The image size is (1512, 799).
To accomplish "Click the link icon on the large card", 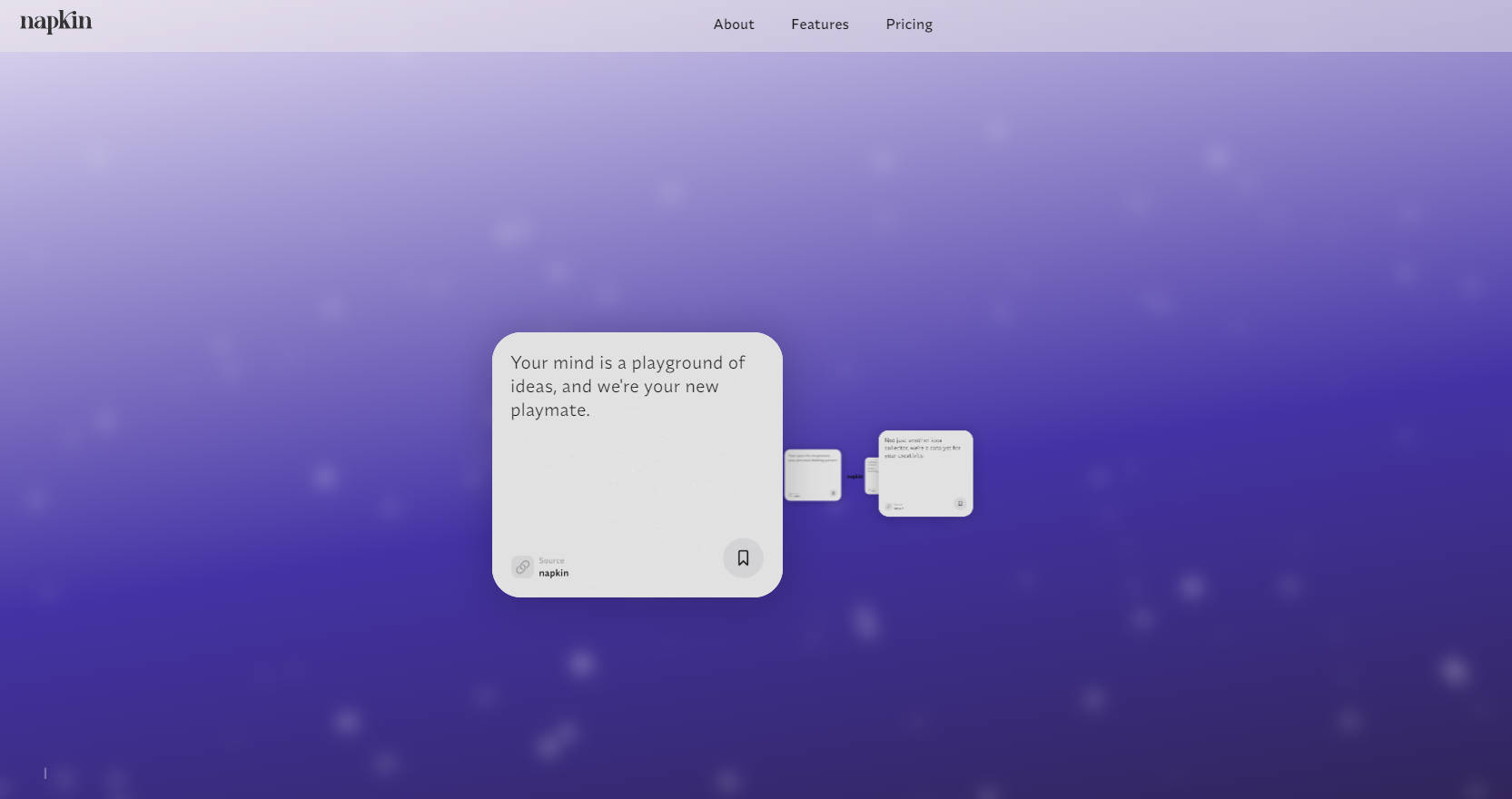I will pos(522,567).
